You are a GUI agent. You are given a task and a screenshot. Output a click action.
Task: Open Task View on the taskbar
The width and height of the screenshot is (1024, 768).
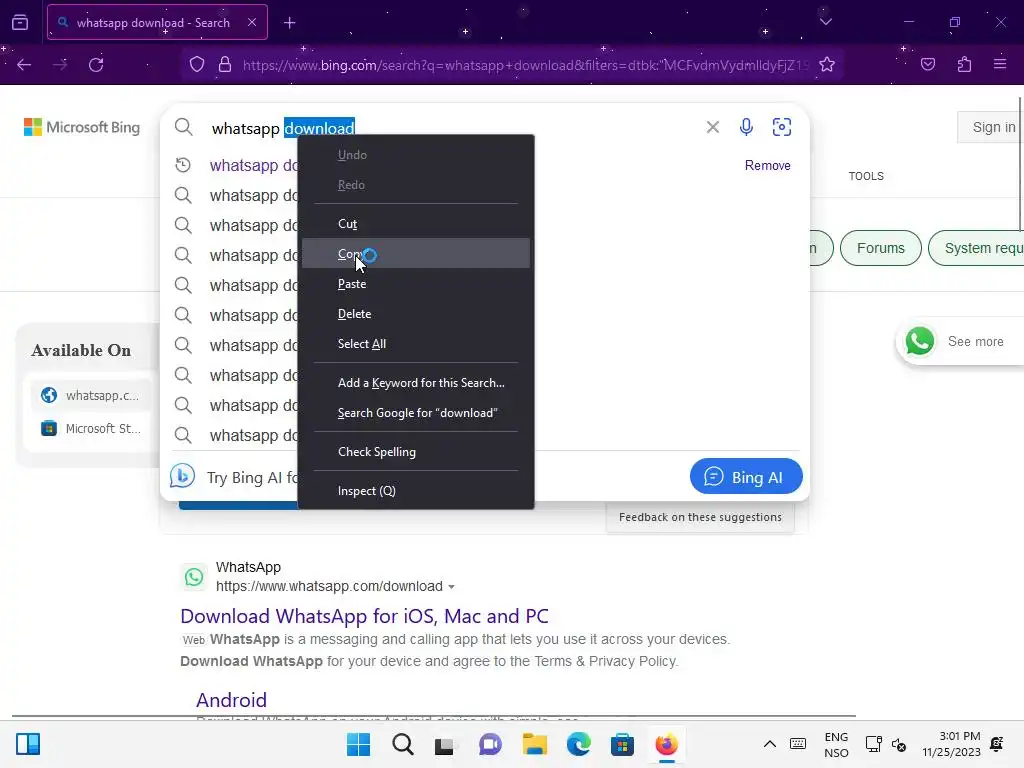[x=445, y=745]
